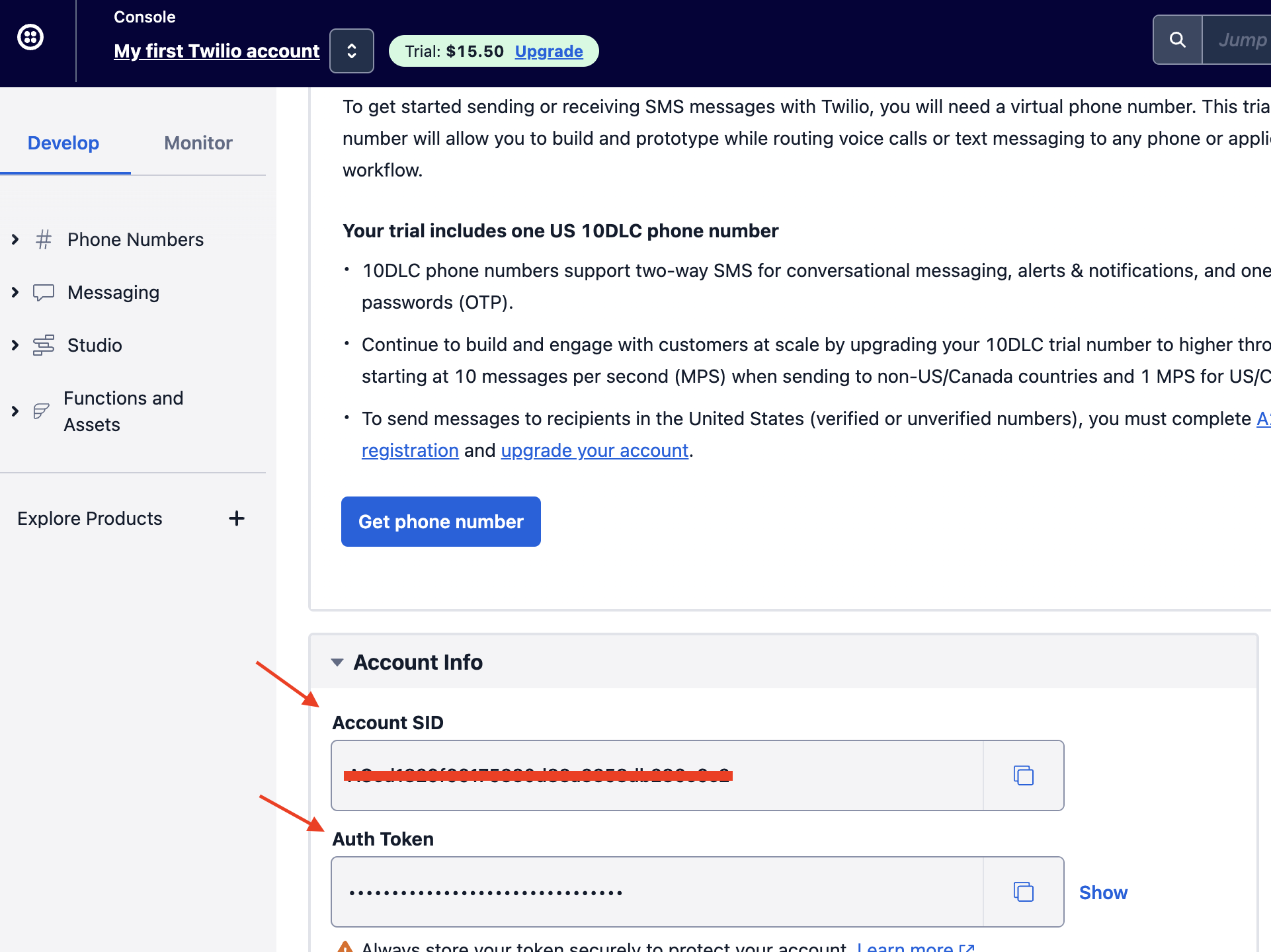Screen dimensions: 1271x952
Task: Copy the Auth Token value
Action: tap(1023, 892)
